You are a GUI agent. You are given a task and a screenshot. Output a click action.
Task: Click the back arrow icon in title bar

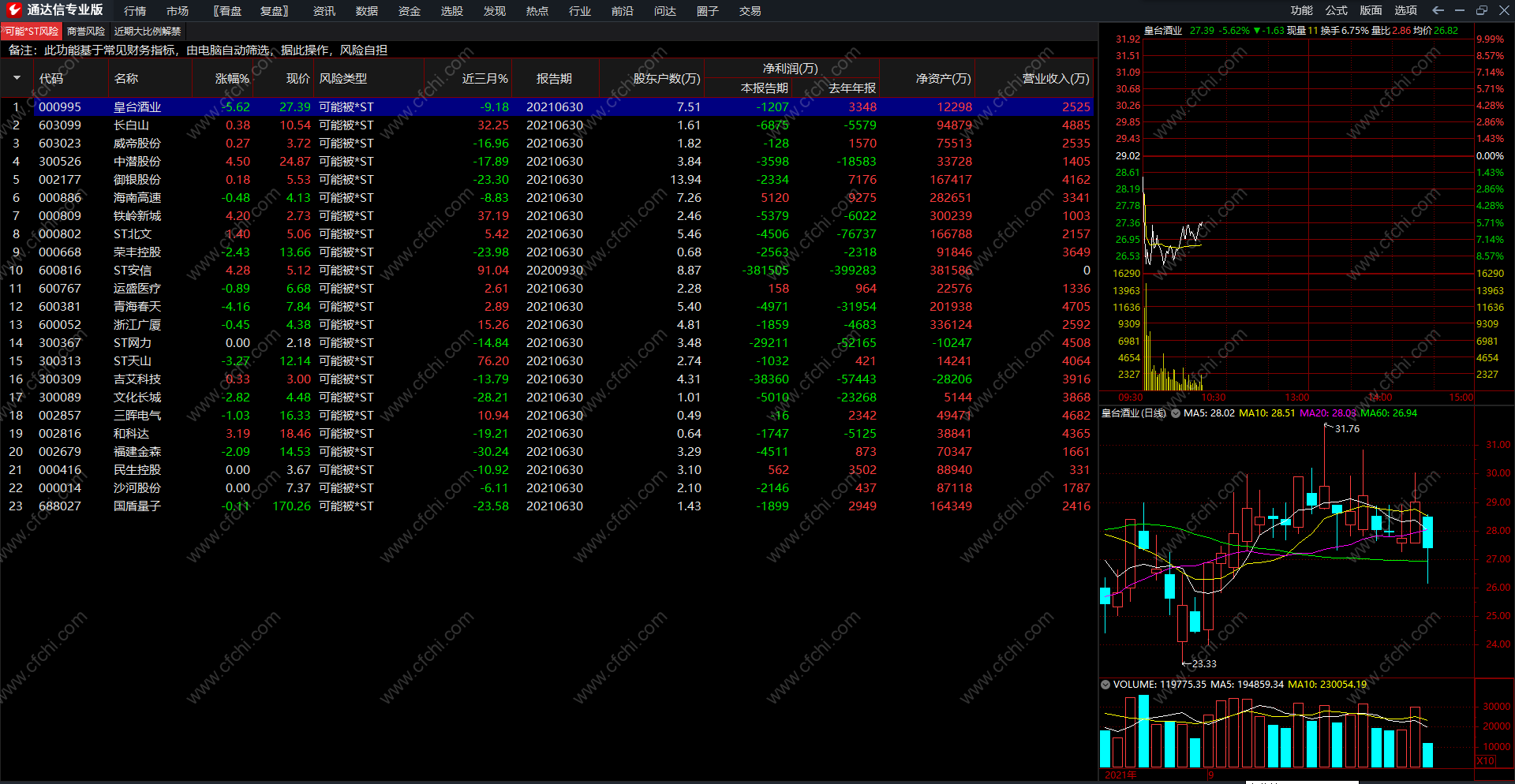tap(1438, 10)
